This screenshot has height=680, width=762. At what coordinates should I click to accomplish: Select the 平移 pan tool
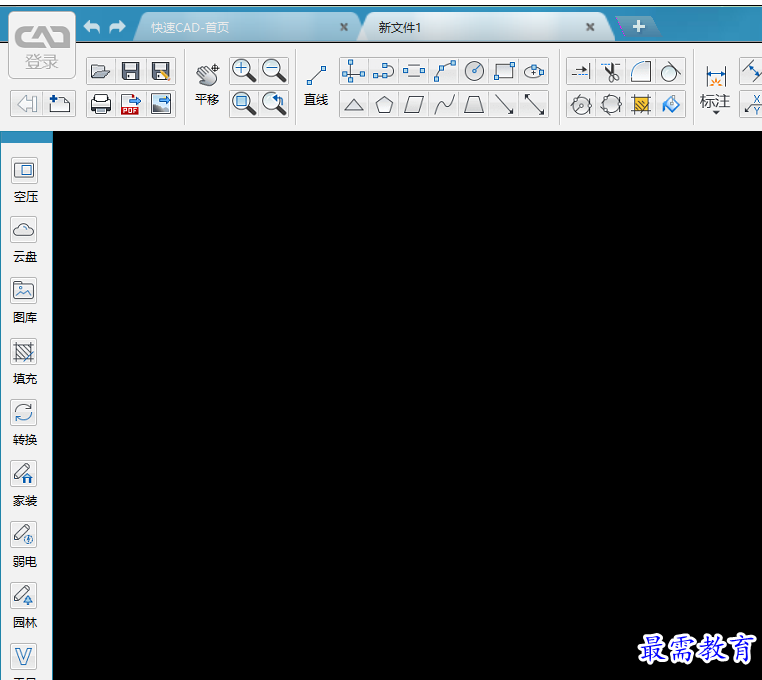coord(207,85)
